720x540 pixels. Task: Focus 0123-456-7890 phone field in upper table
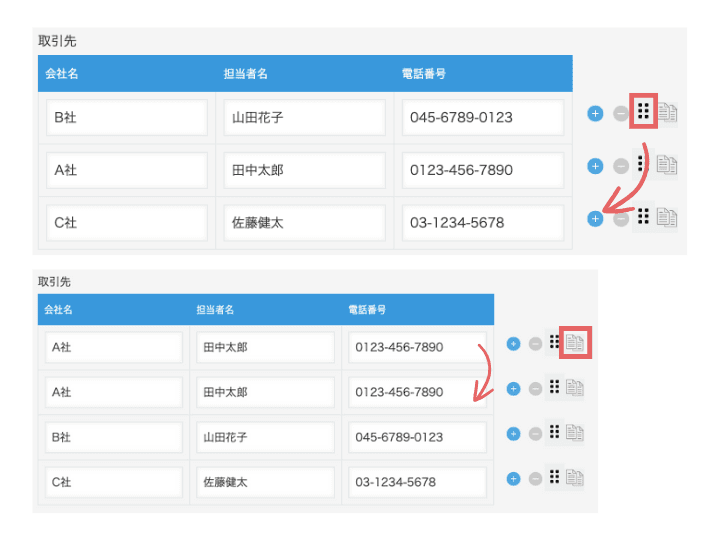tap(483, 170)
